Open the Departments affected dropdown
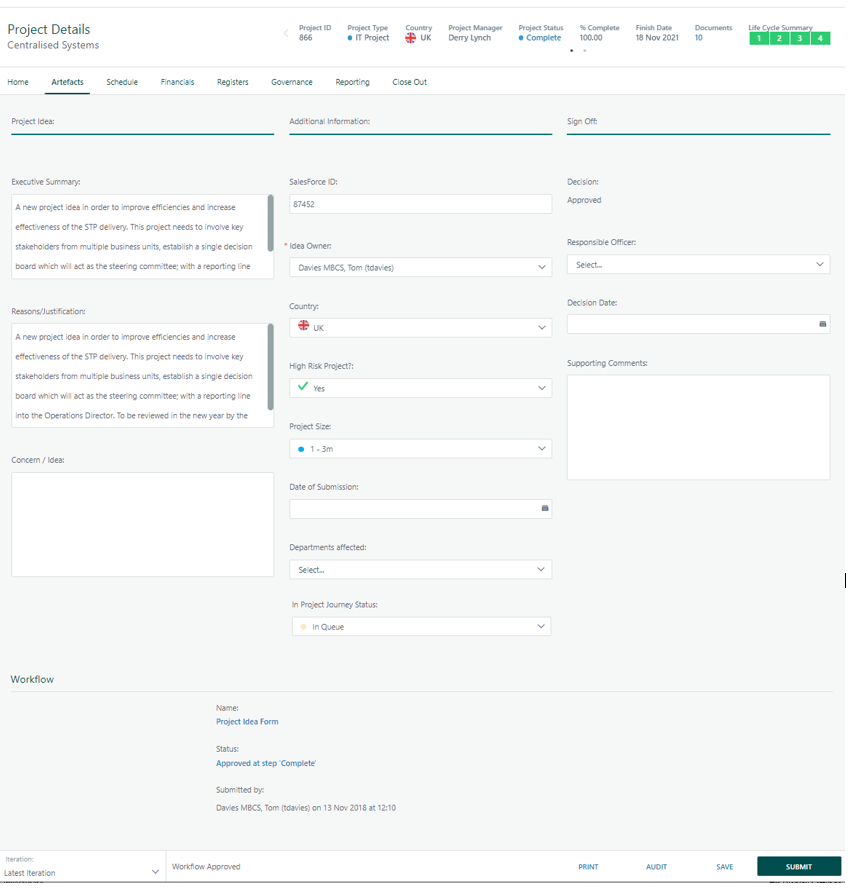Image resolution: width=848 pixels, height=888 pixels. 420,570
